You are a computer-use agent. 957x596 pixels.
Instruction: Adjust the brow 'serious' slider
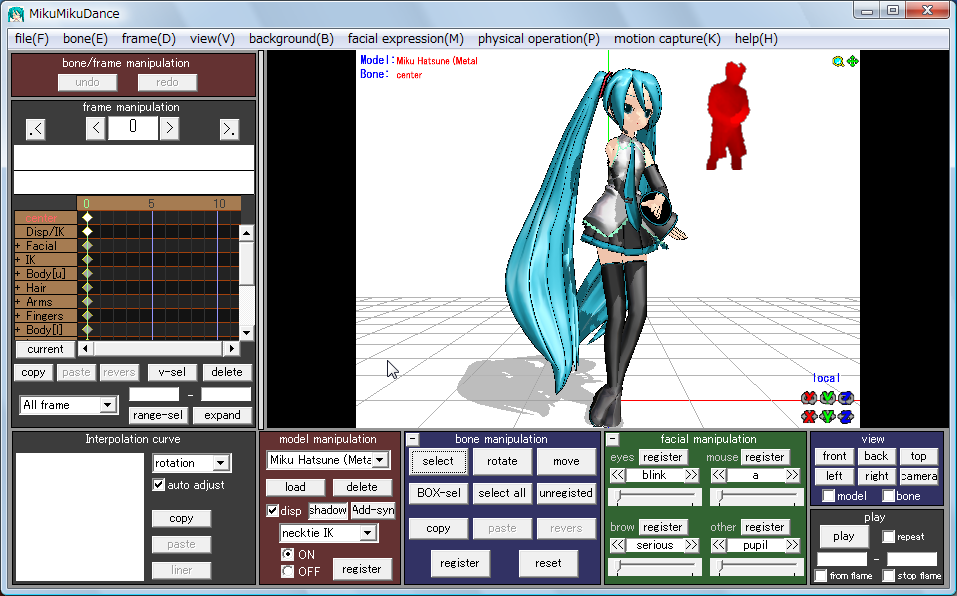[x=655, y=567]
